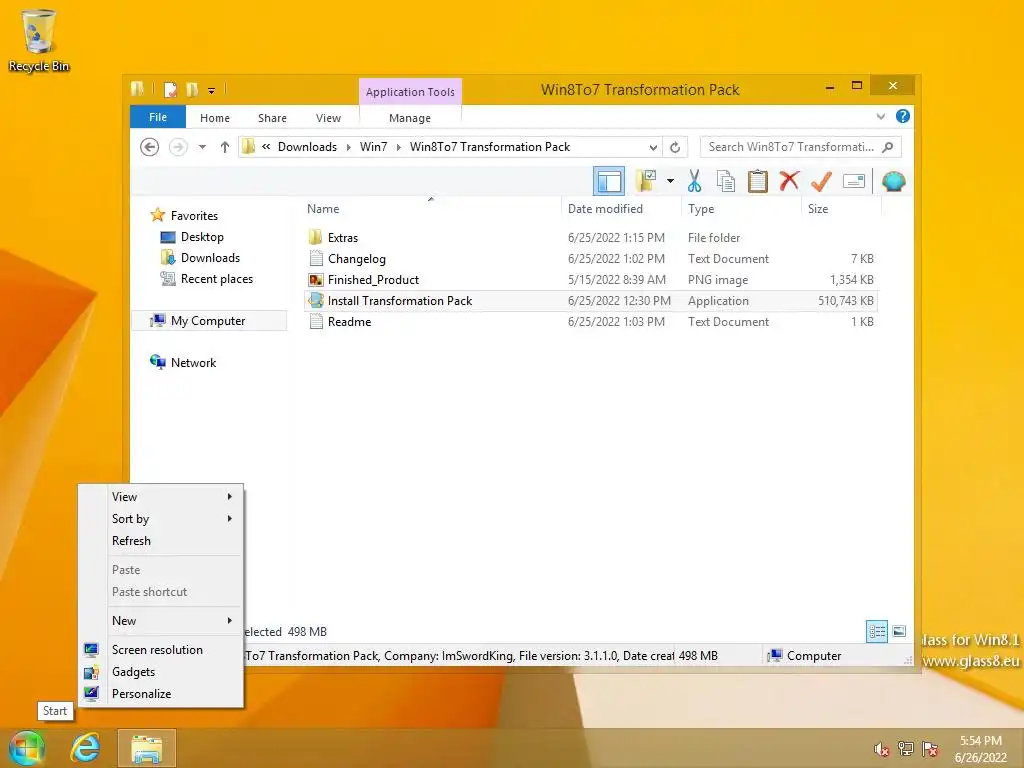The height and width of the screenshot is (768, 1024).
Task: Open the View submenu in context menu
Action: [161, 497]
